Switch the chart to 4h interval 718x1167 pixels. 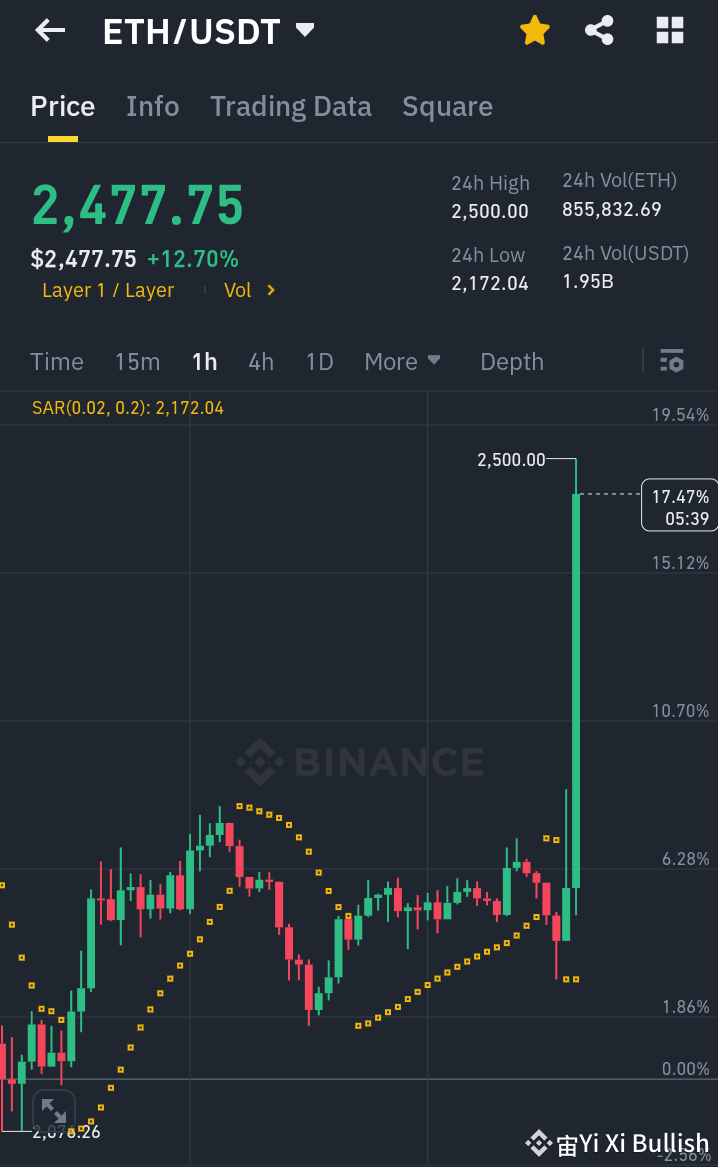(261, 362)
